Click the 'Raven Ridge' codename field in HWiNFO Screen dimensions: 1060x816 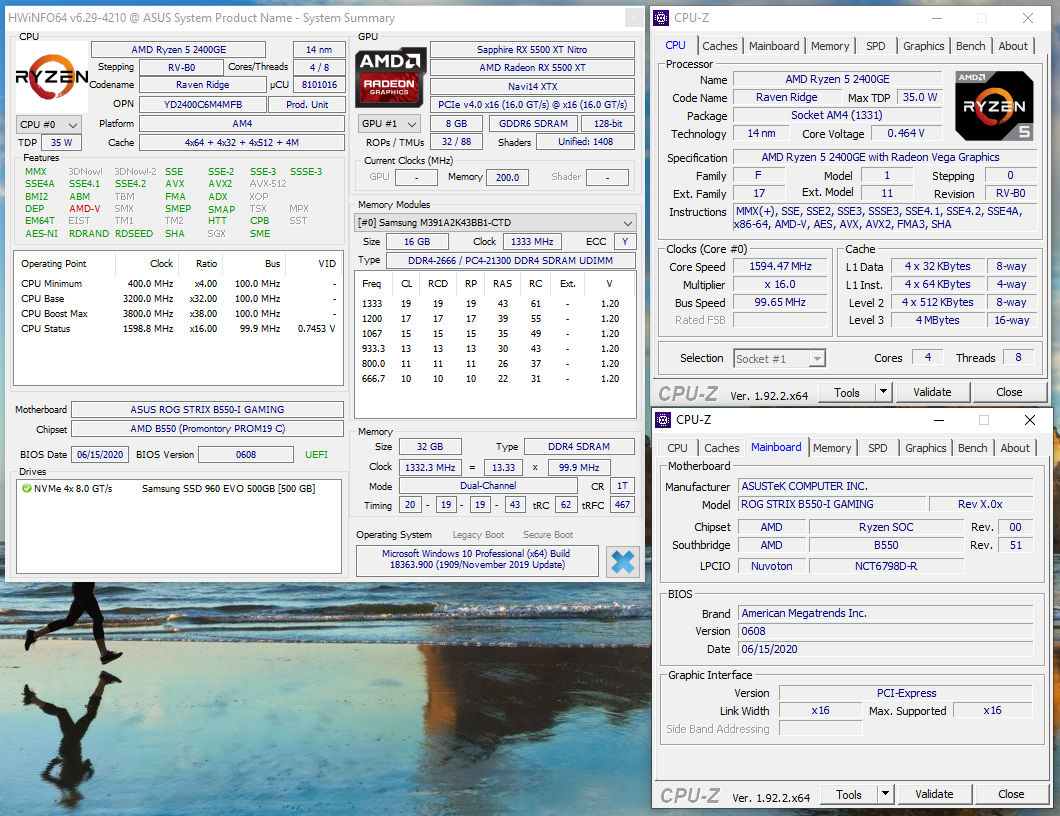tap(202, 85)
